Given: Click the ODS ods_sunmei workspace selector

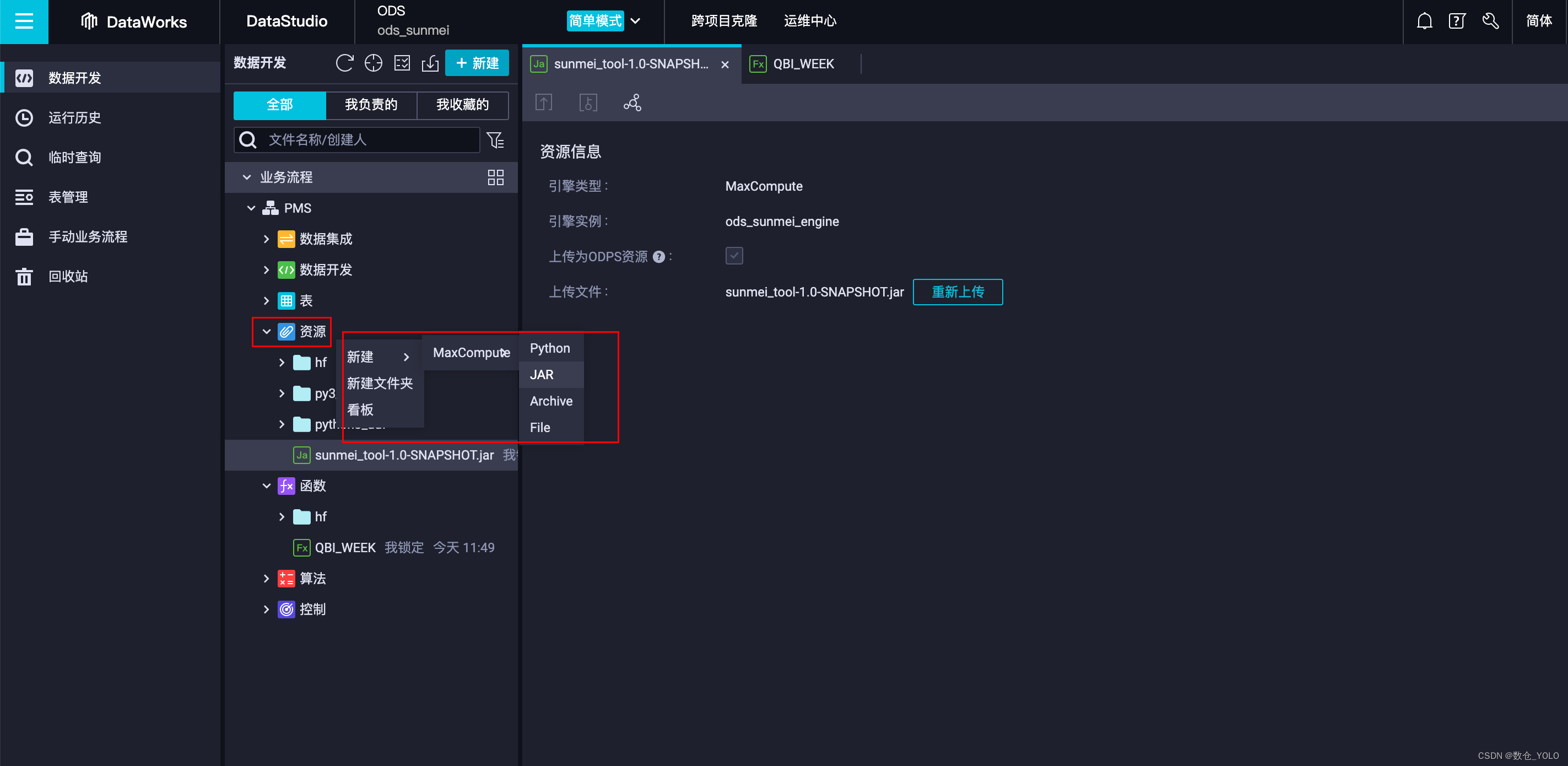Looking at the screenshot, I should [413, 21].
